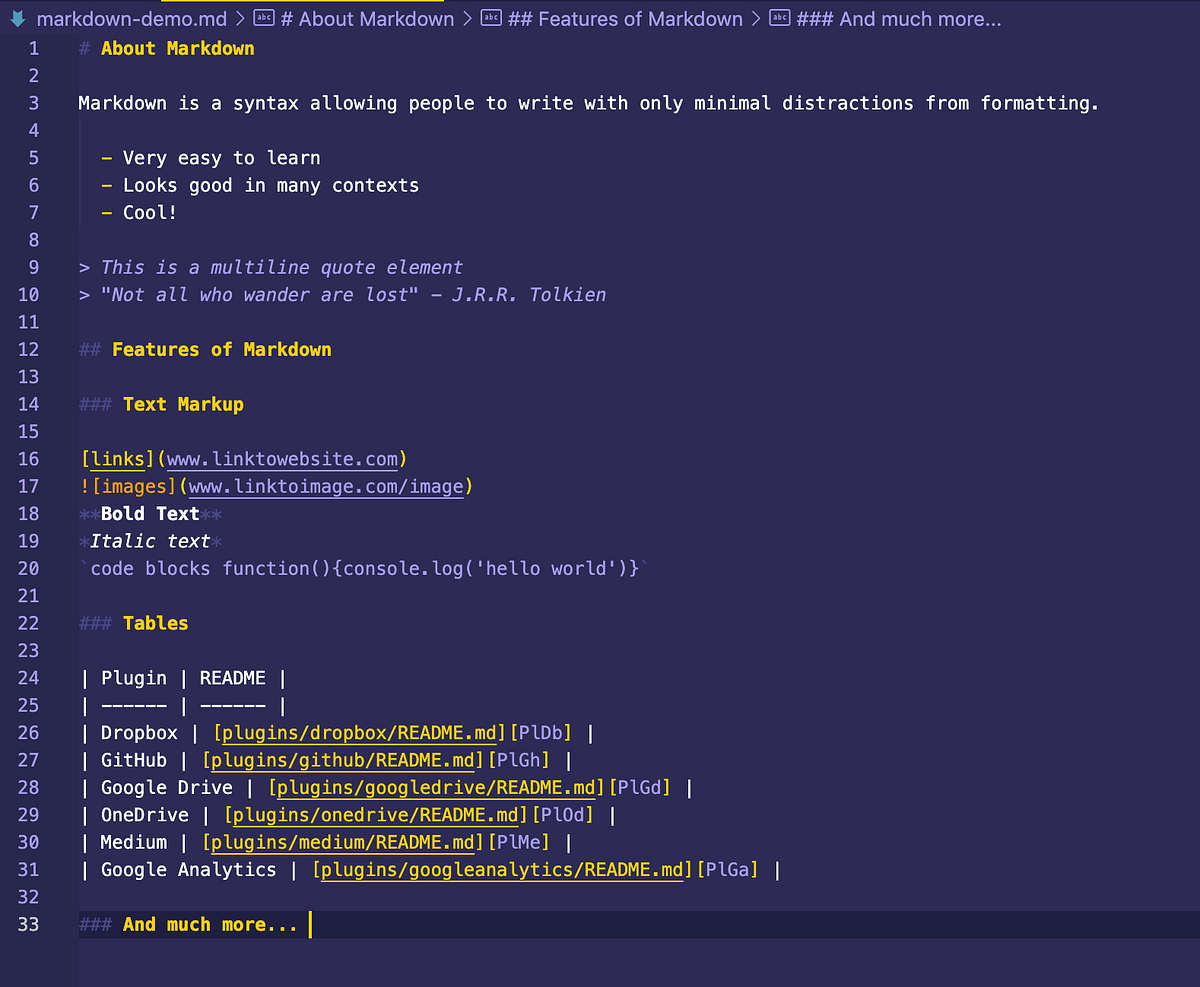The width and height of the screenshot is (1200, 987).
Task: Follow the www.linktowebsite.com link
Action: coord(283,458)
